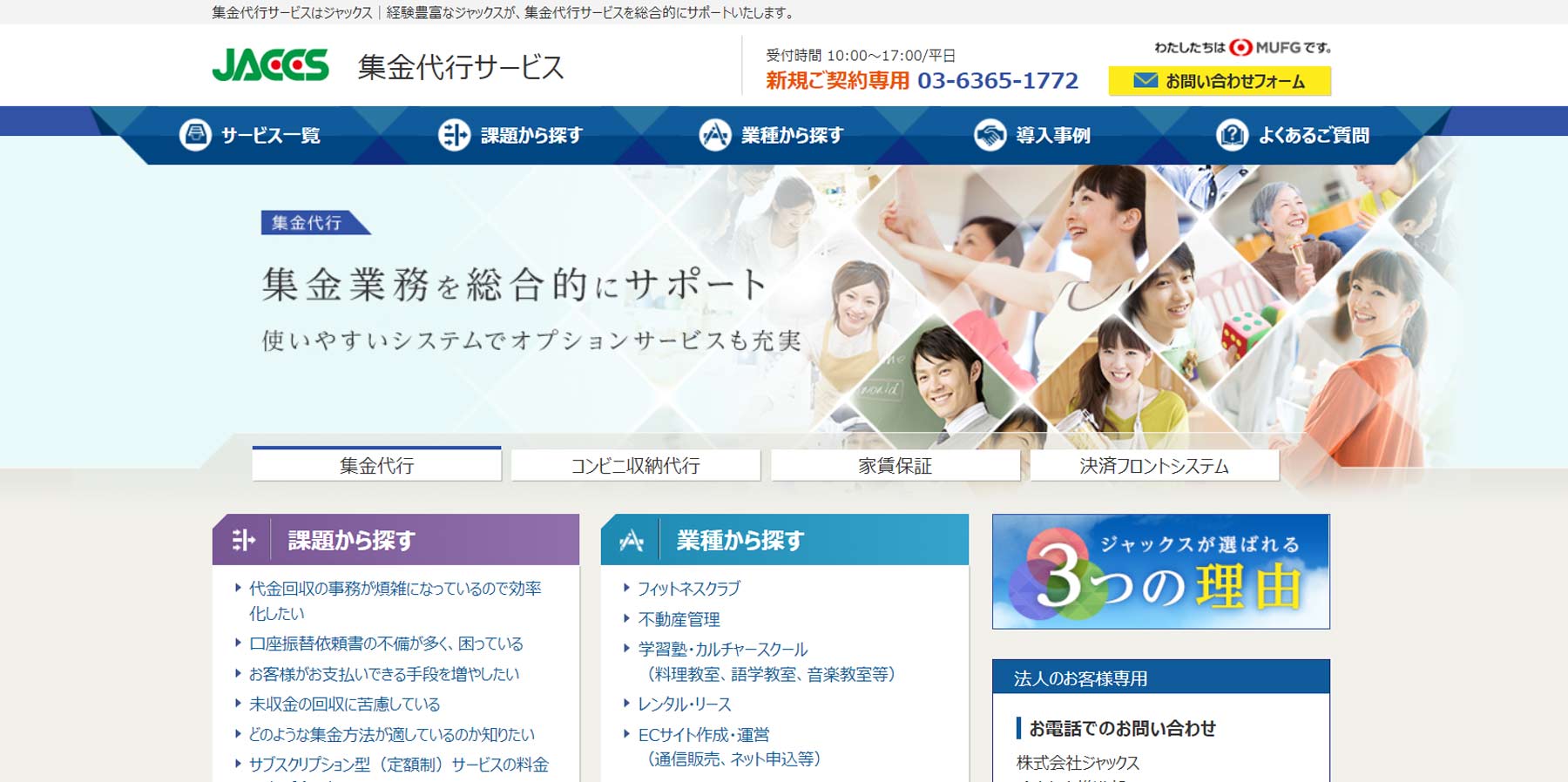Click the 導入事例 handshake icon

click(990, 135)
